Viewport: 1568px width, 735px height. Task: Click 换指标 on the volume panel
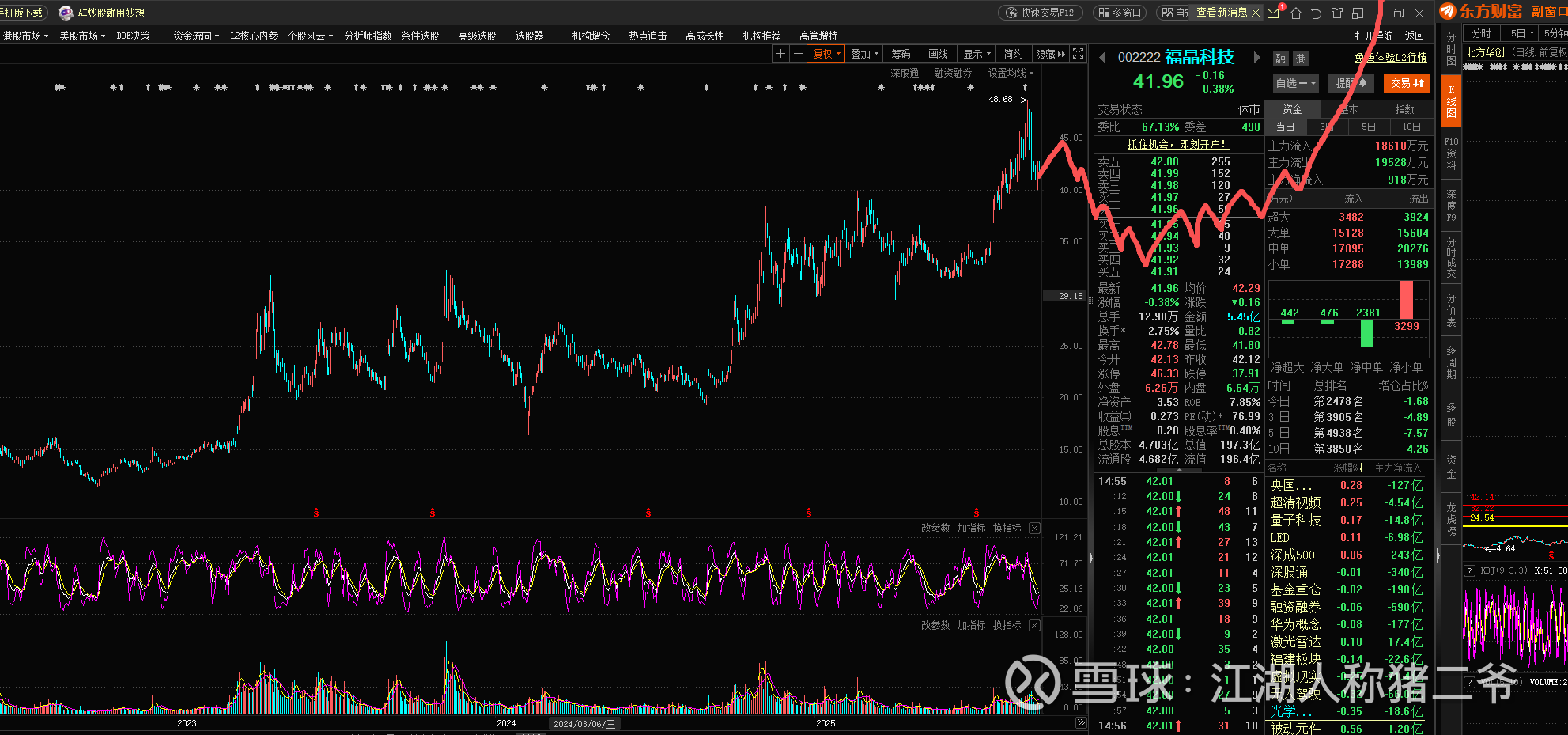tap(1007, 625)
